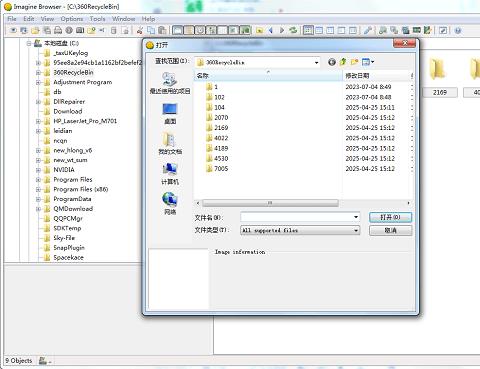
Task: Select the Desktop (桌面) place in the dialog
Action: tap(170, 114)
